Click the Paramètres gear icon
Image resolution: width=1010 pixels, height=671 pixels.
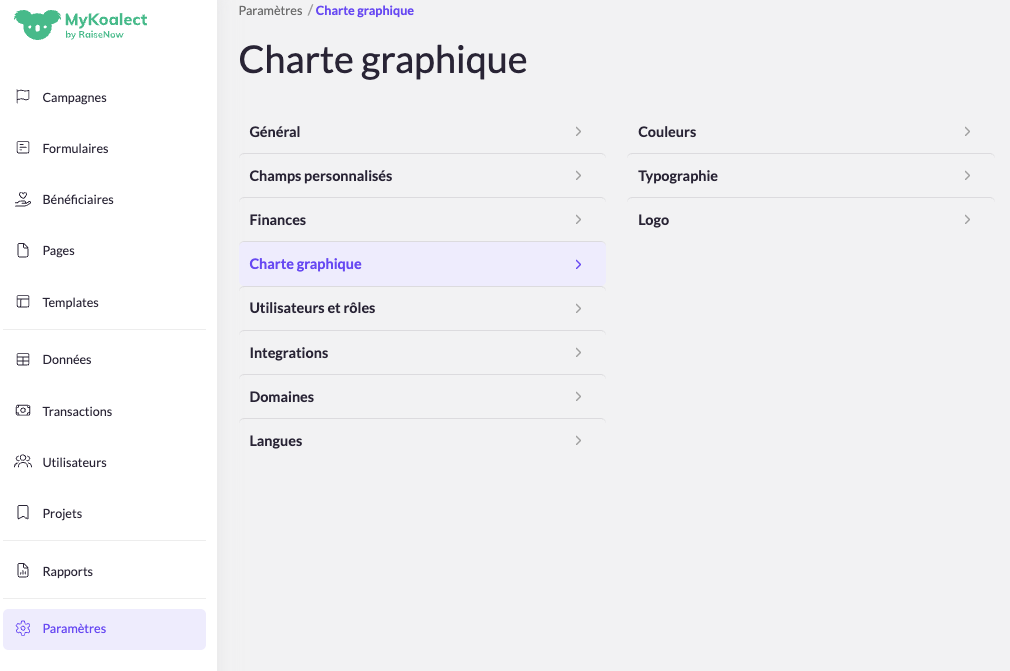coord(23,628)
